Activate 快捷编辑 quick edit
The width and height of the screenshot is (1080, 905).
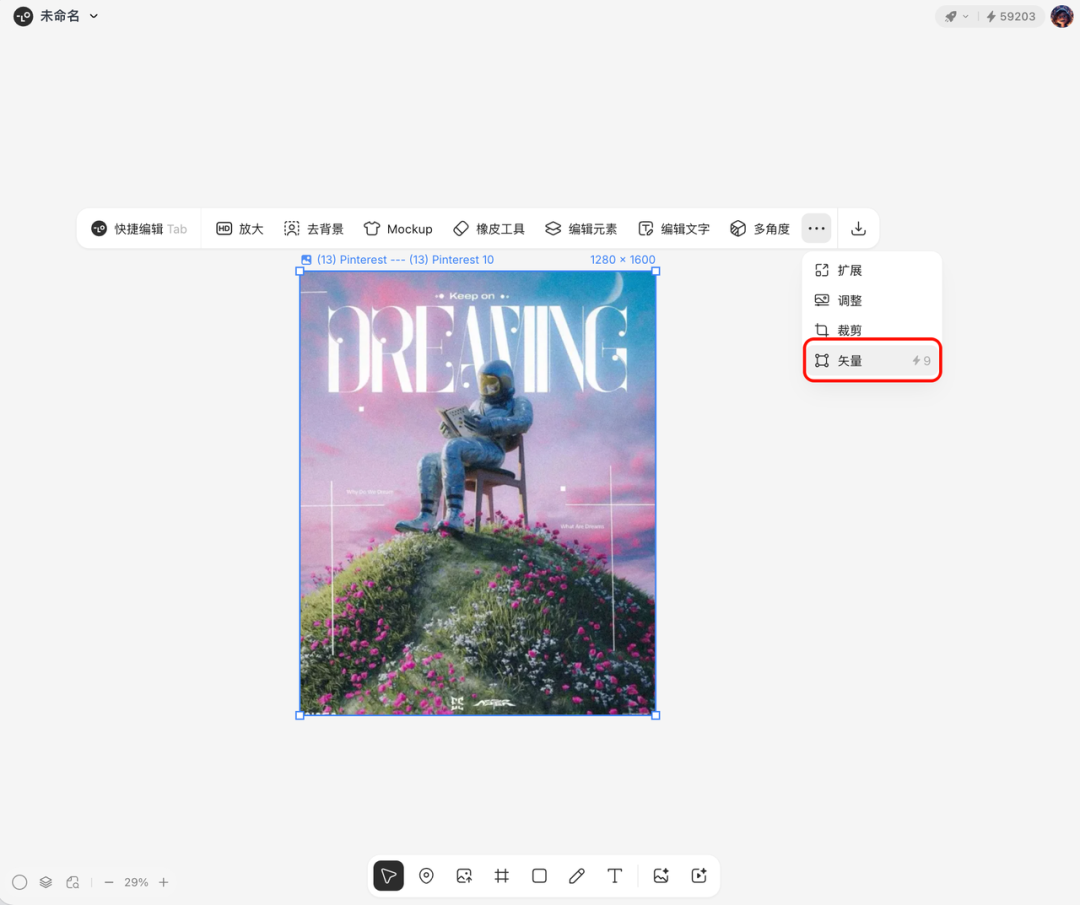tap(139, 229)
